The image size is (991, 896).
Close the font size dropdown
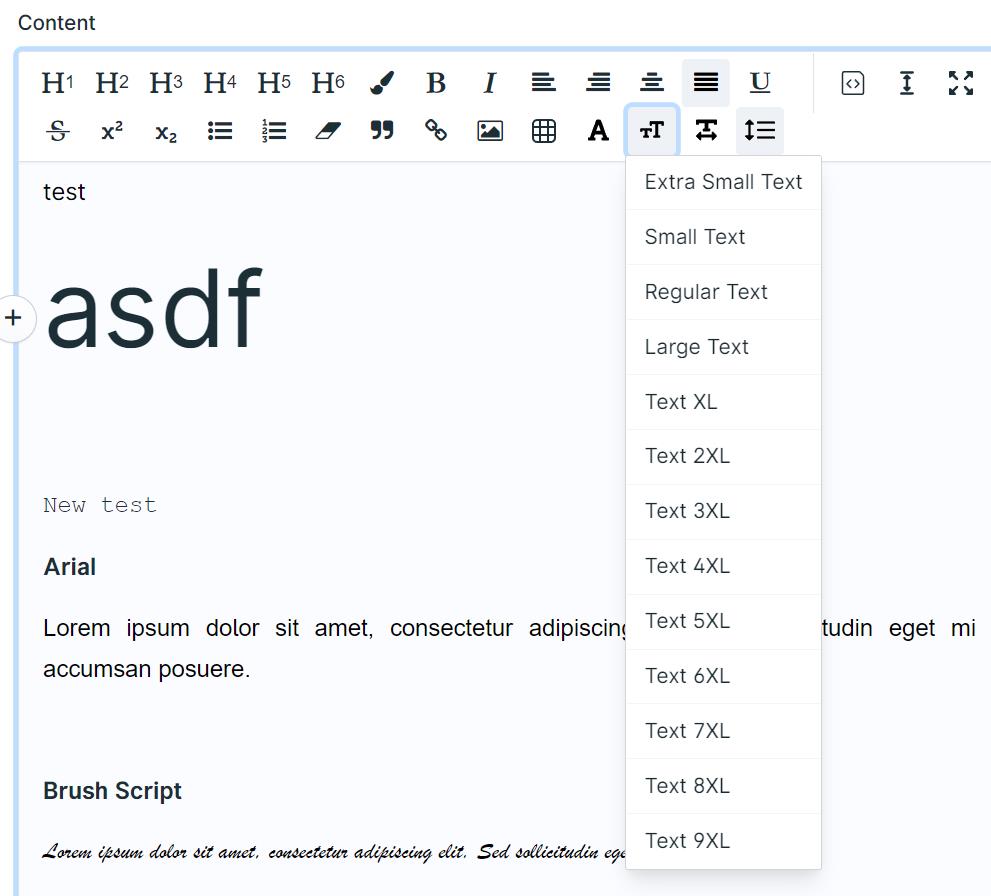pyautogui.click(x=652, y=131)
